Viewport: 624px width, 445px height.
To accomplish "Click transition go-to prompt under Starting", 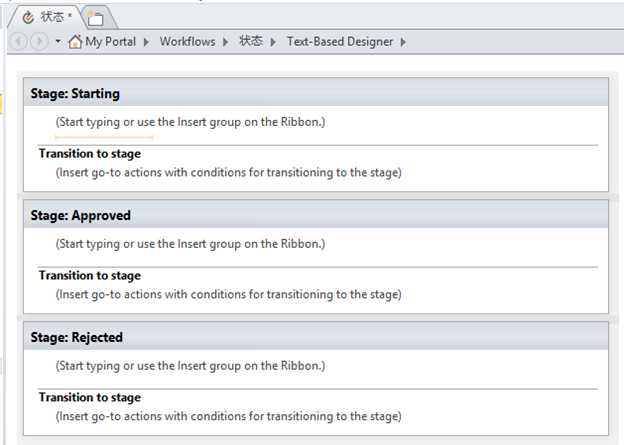I will click(x=228, y=172).
